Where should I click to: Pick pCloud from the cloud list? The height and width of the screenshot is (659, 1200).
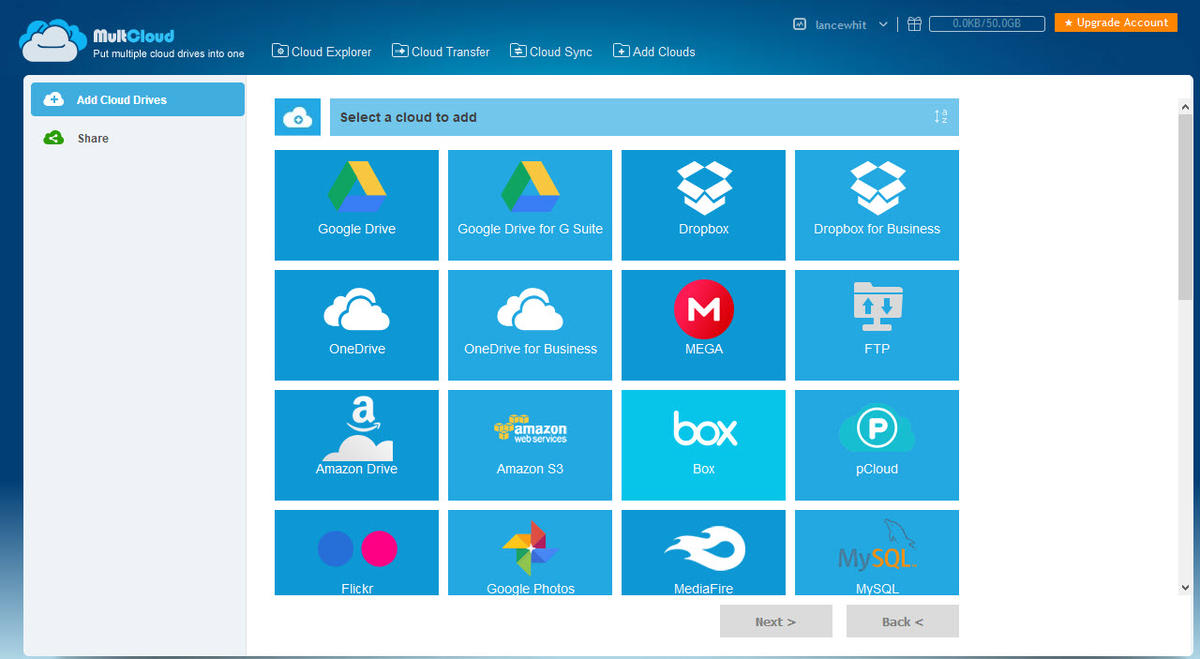876,445
